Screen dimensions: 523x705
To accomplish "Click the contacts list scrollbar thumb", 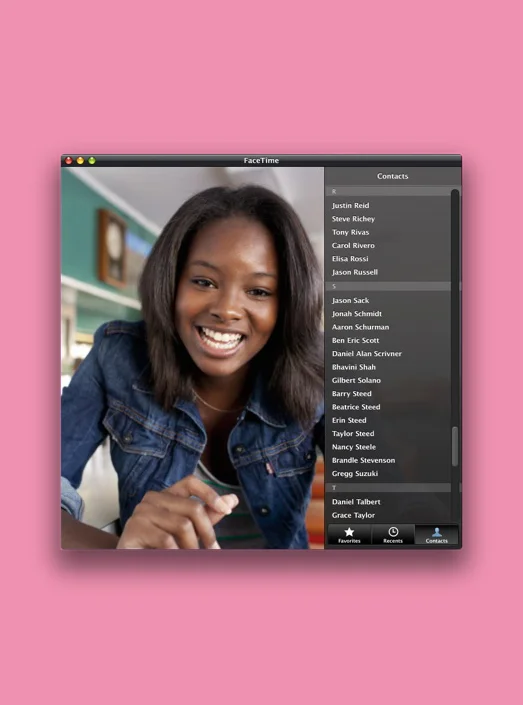I will point(455,446).
